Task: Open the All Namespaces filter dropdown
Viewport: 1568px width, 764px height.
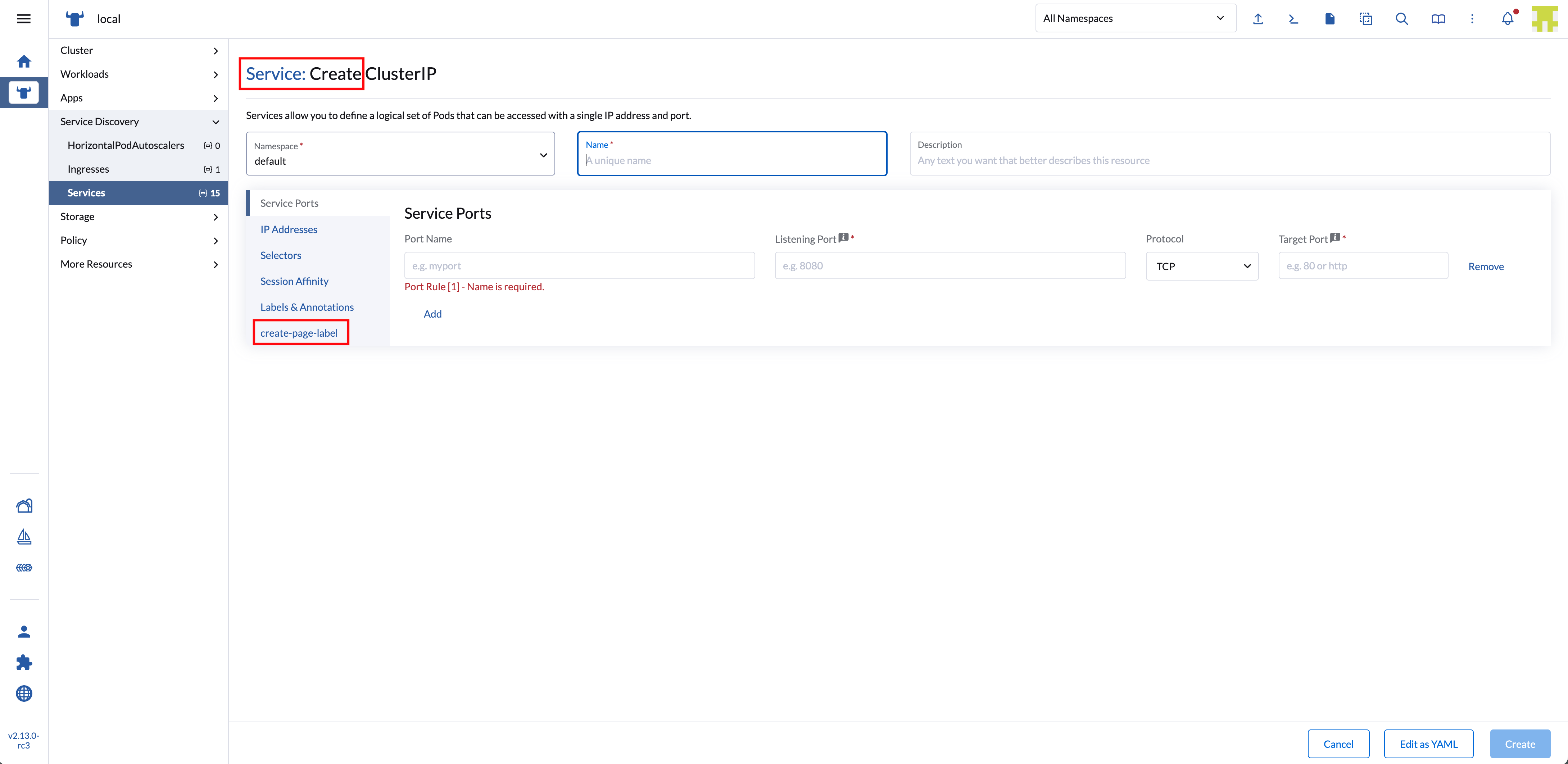Action: tap(1135, 18)
